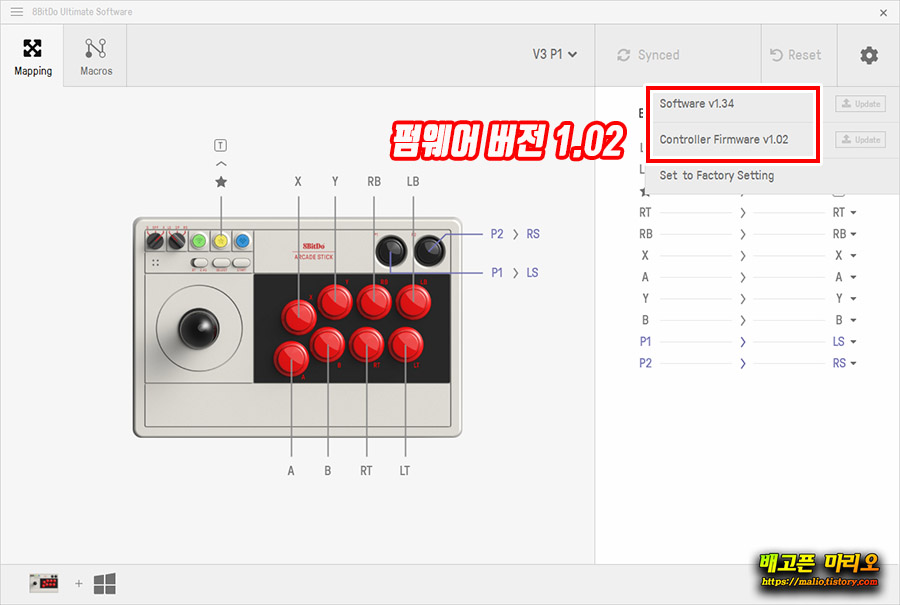Open the B mapping dropdown
The height and width of the screenshot is (605, 900).
(x=845, y=320)
